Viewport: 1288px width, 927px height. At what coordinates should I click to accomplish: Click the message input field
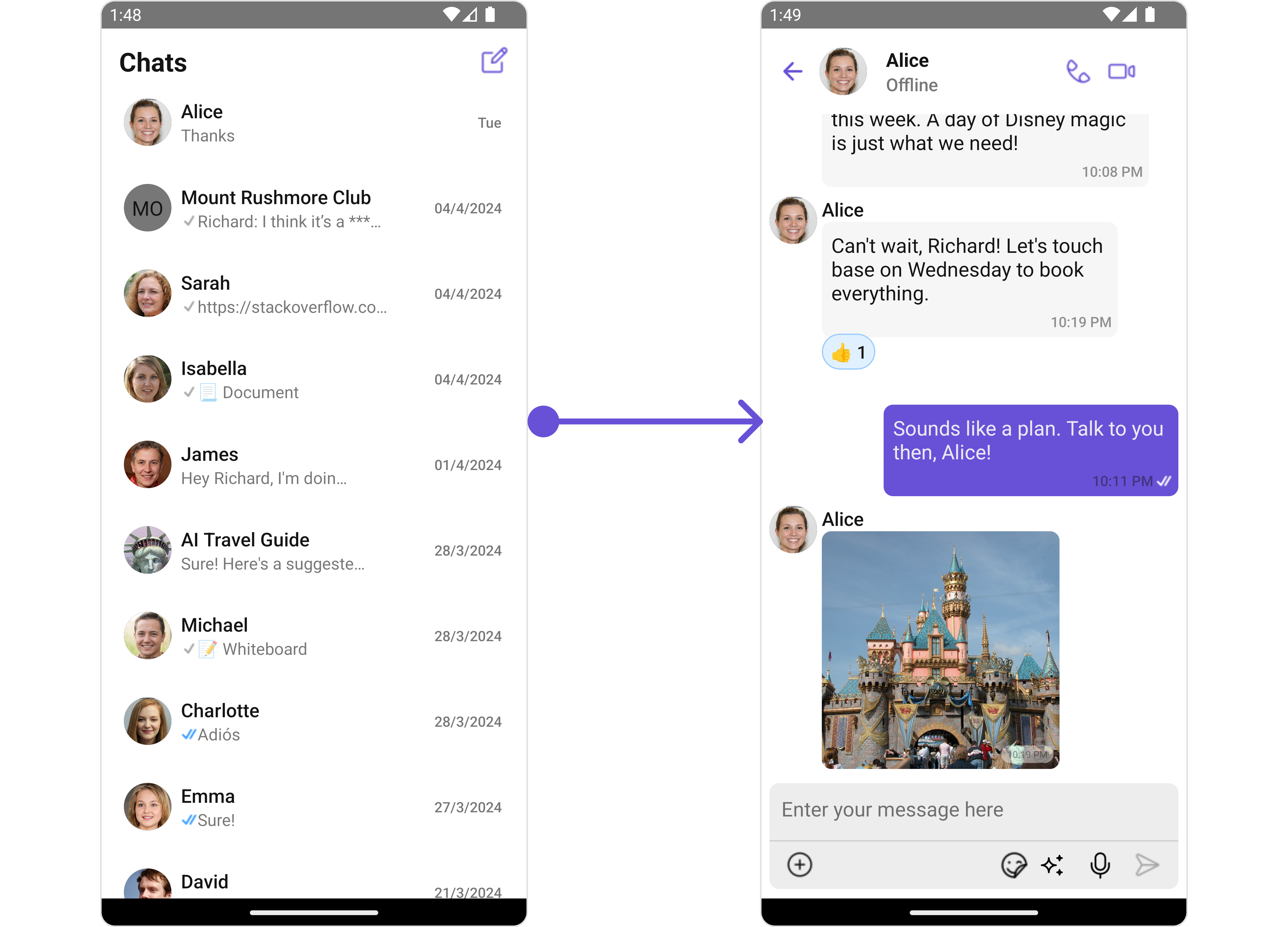coord(973,810)
